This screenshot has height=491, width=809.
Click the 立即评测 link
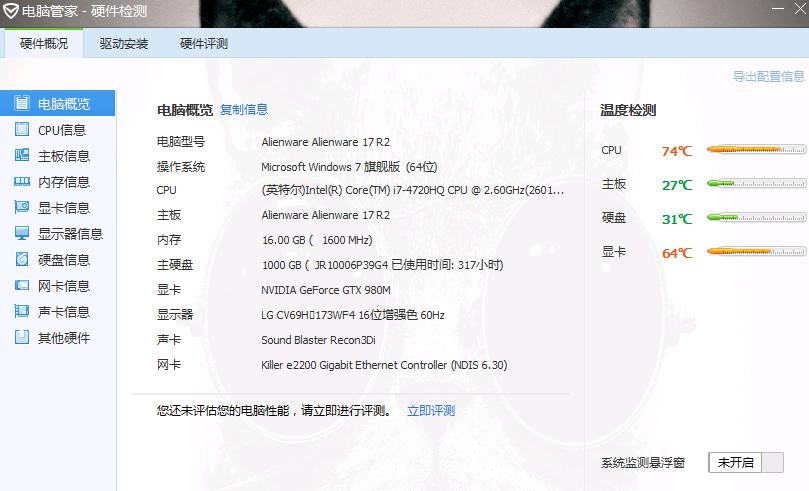[431, 411]
